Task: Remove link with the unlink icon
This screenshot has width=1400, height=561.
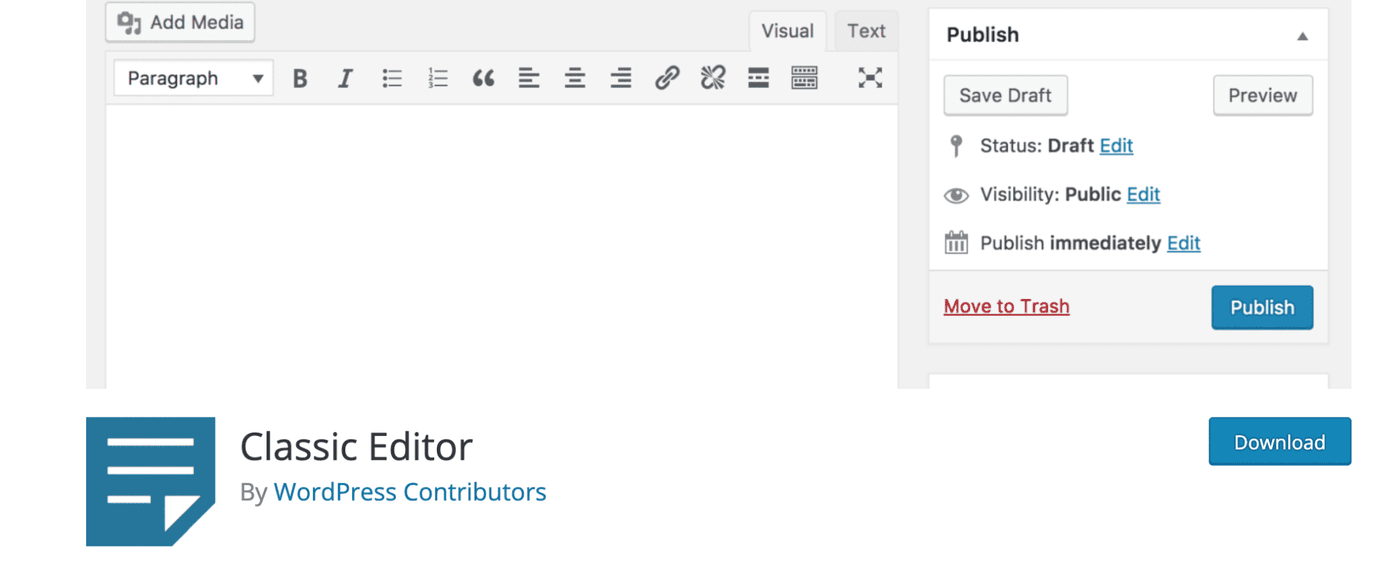Action: 713,78
